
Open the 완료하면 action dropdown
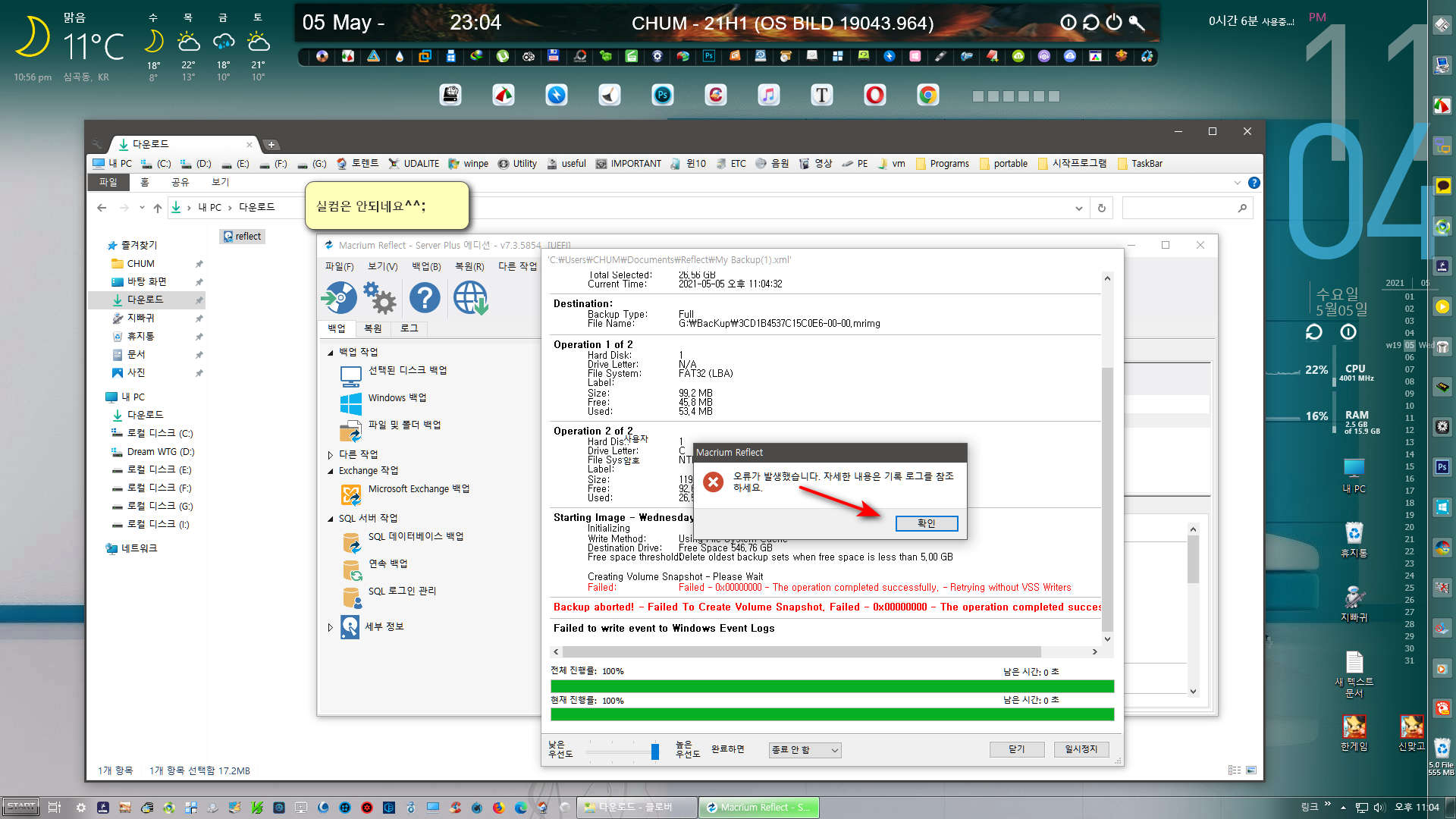805,750
